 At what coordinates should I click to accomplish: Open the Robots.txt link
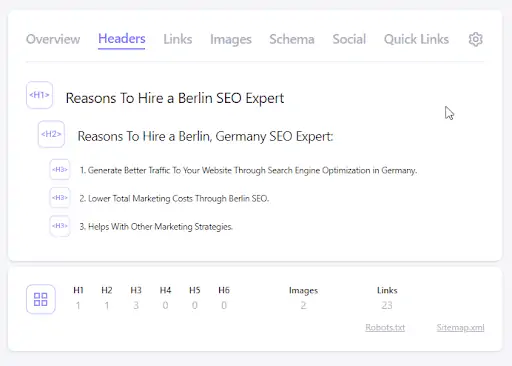coord(385,327)
